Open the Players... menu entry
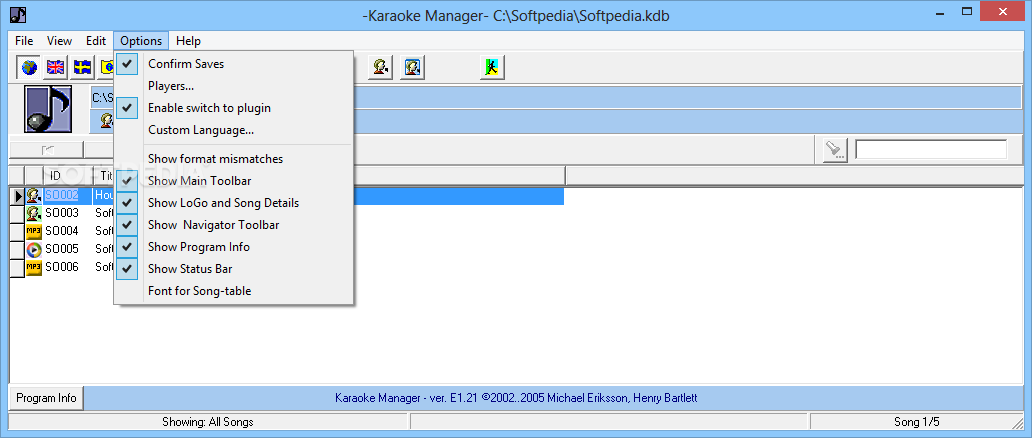This screenshot has width=1032, height=438. coord(234,86)
